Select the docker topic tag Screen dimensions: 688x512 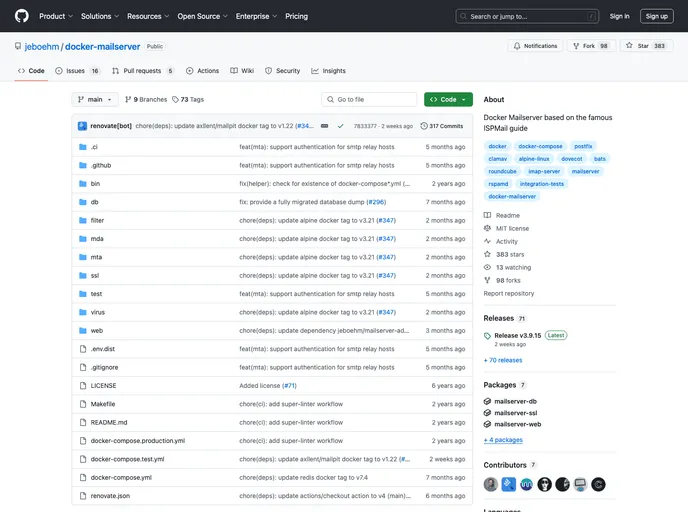(497, 146)
